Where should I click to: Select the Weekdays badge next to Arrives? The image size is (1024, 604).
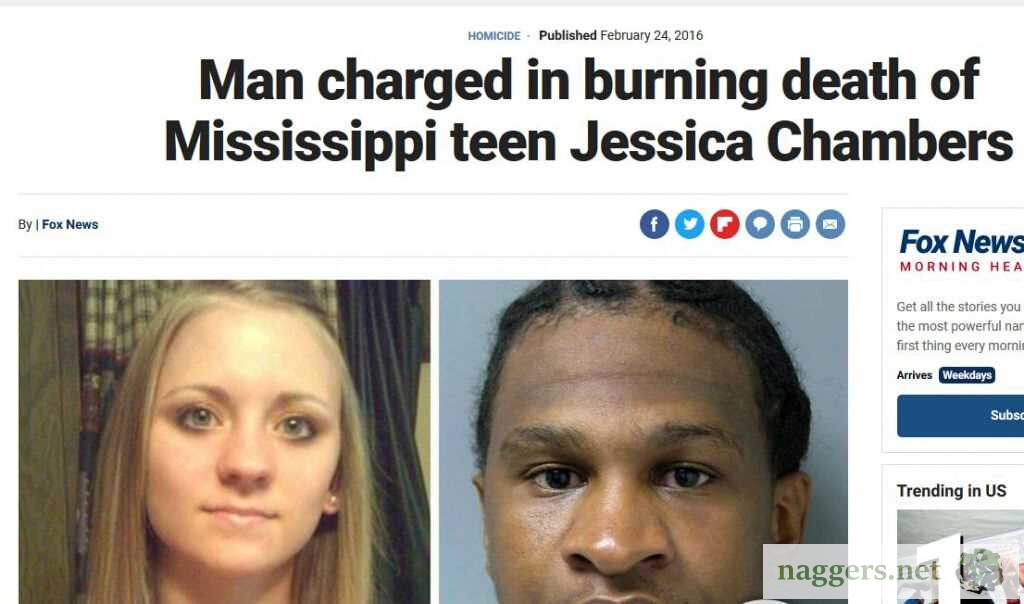pyautogui.click(x=967, y=375)
